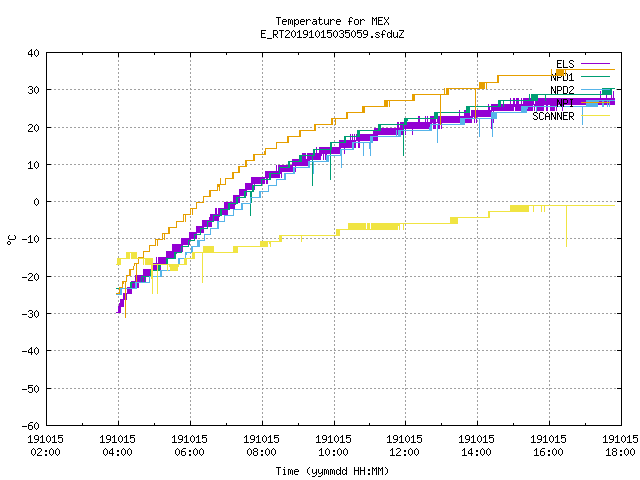Image resolution: width=640 pixels, height=480 pixels.
Task: Click the yellow SCANNER downward spike after 16:00
Action: tap(567, 226)
